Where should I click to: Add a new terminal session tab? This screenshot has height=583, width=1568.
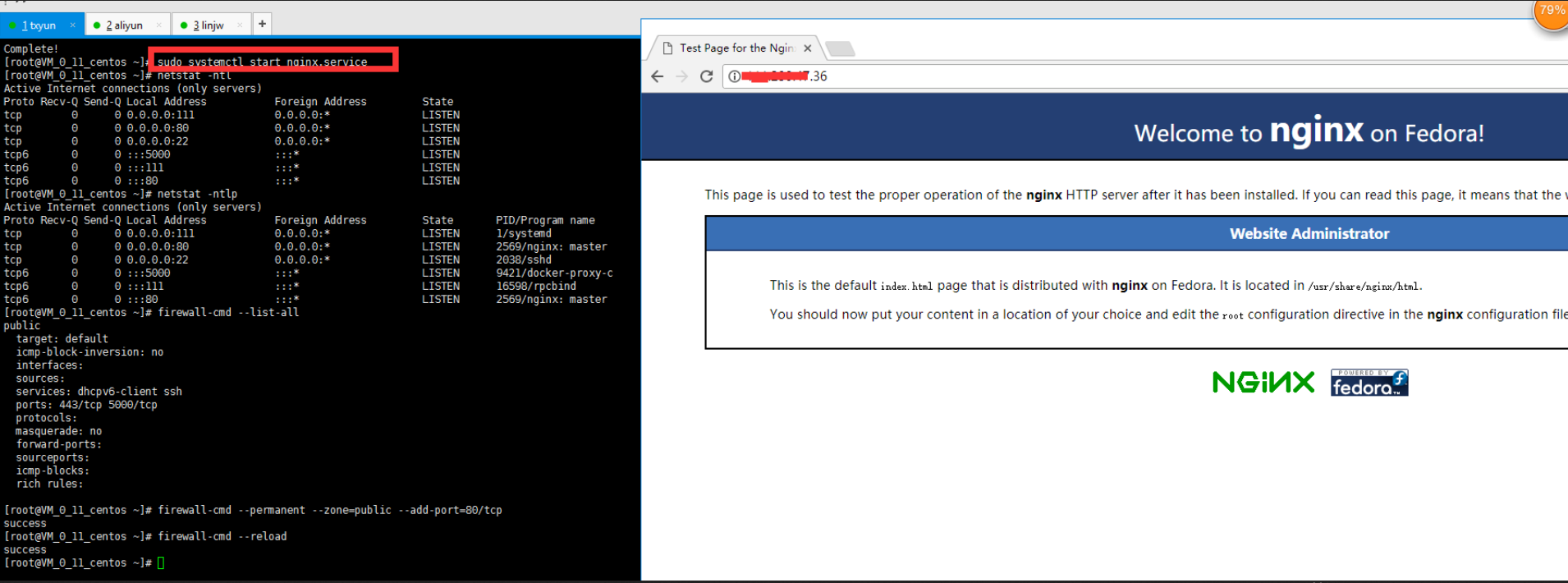click(262, 24)
